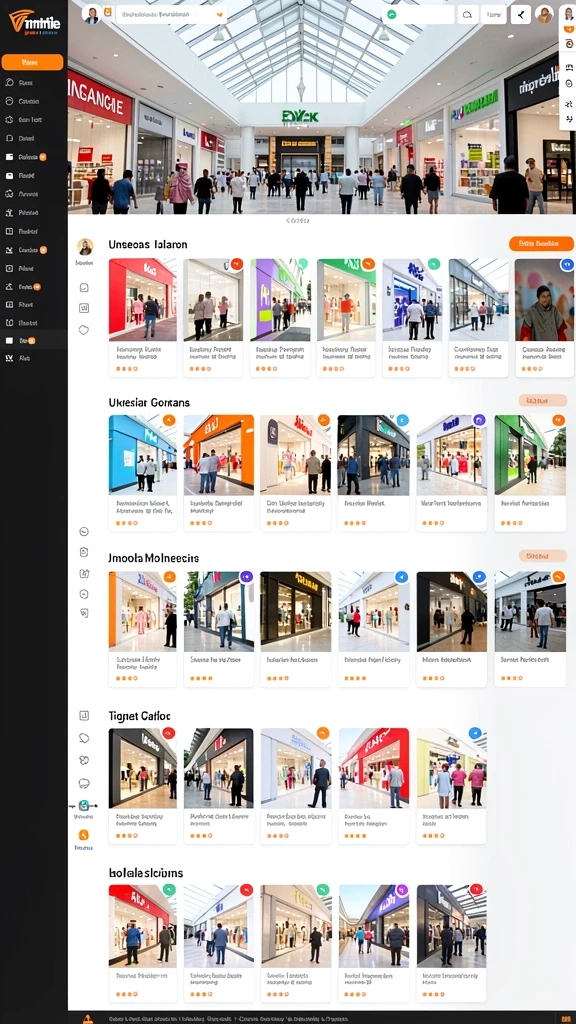
Task: Click the orange icon inside the search field
Action: point(220,14)
